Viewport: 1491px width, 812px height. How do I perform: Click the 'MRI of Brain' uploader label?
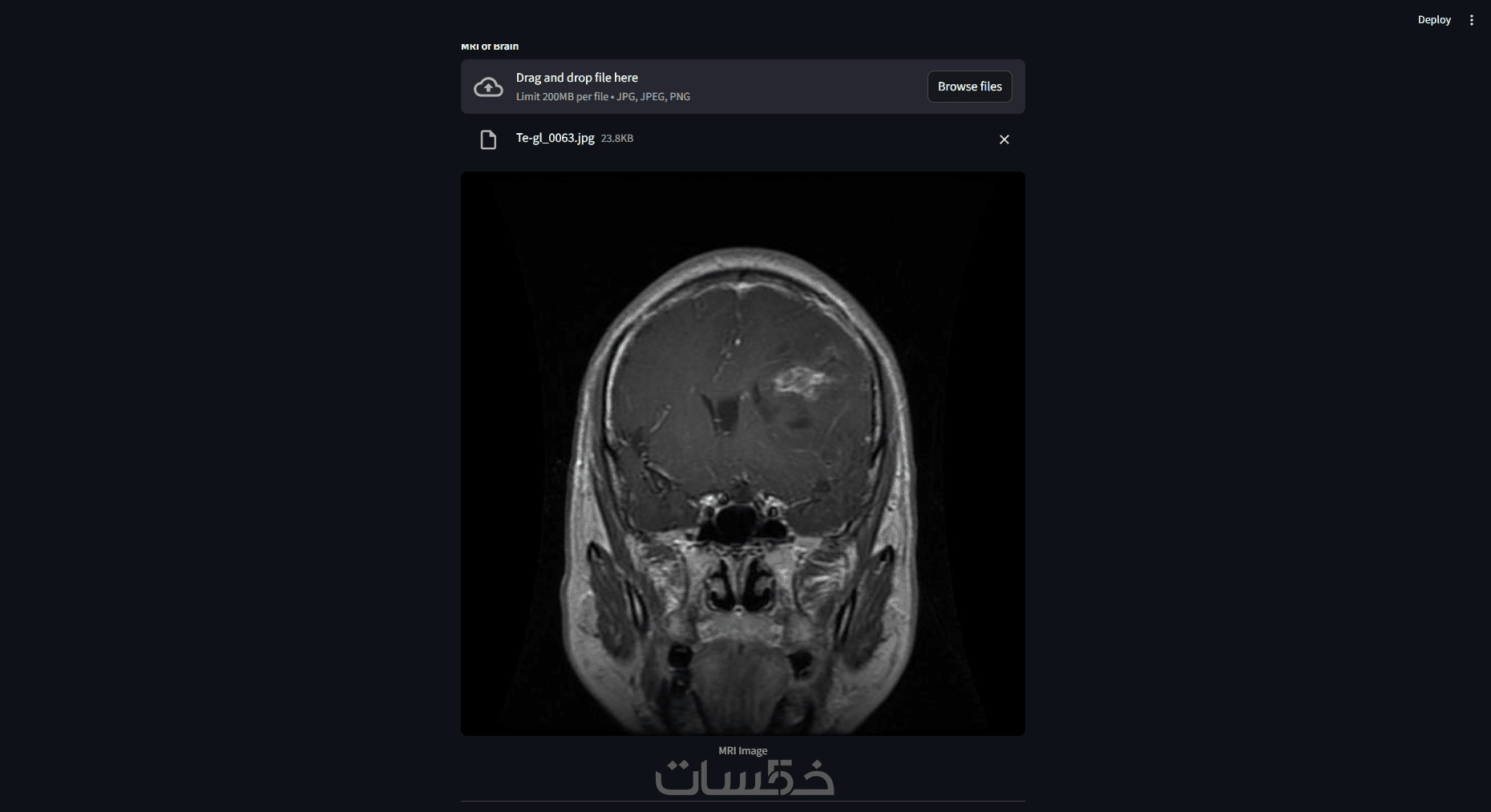pyautogui.click(x=489, y=46)
